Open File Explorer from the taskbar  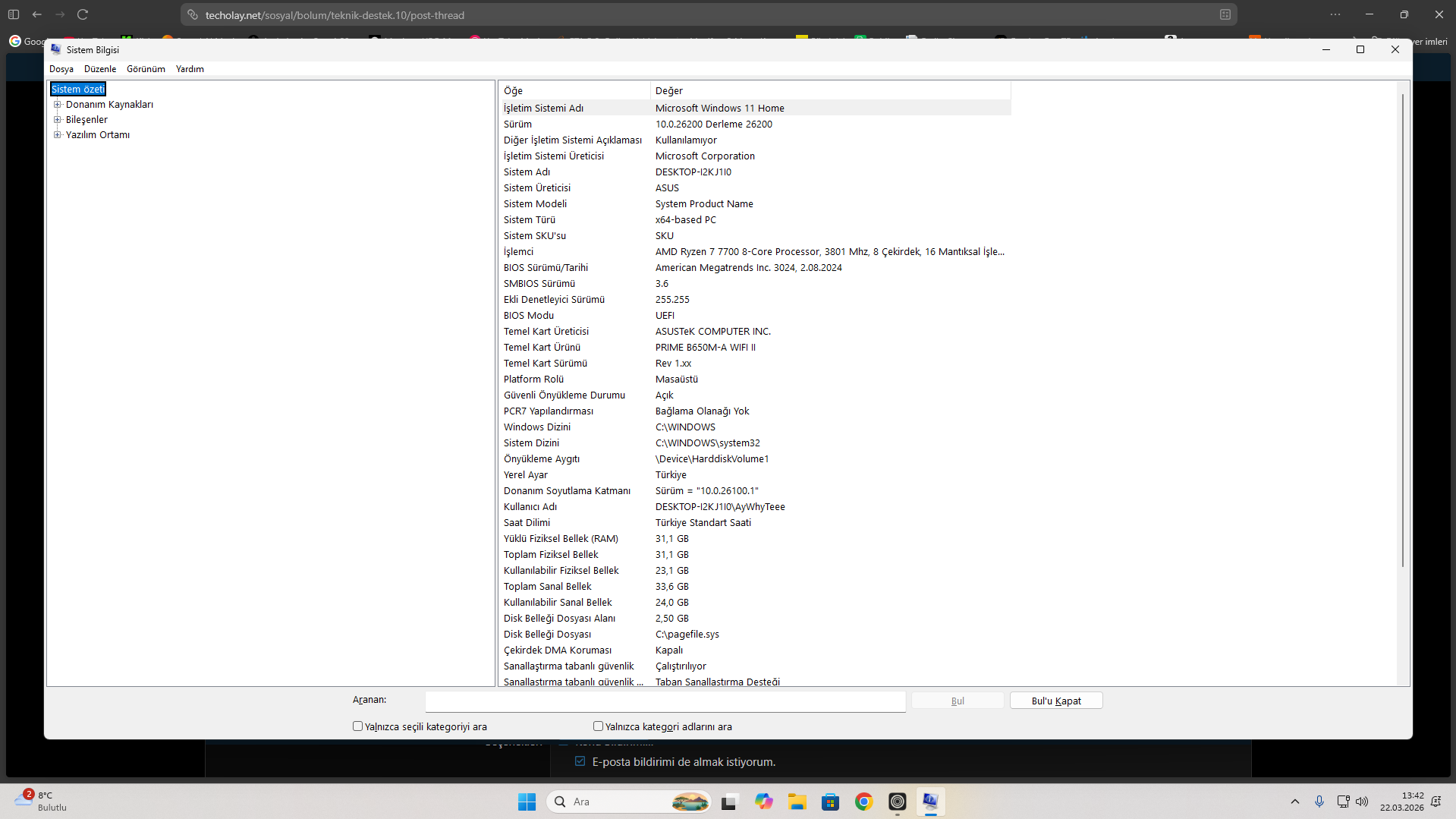tap(797, 802)
